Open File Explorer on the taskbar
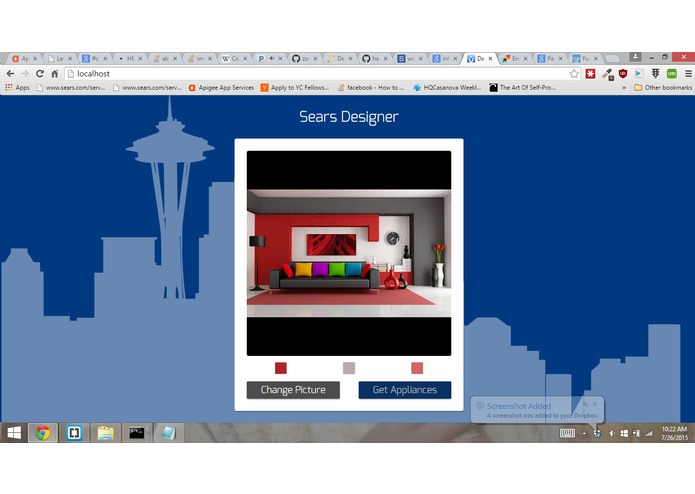 coord(105,433)
